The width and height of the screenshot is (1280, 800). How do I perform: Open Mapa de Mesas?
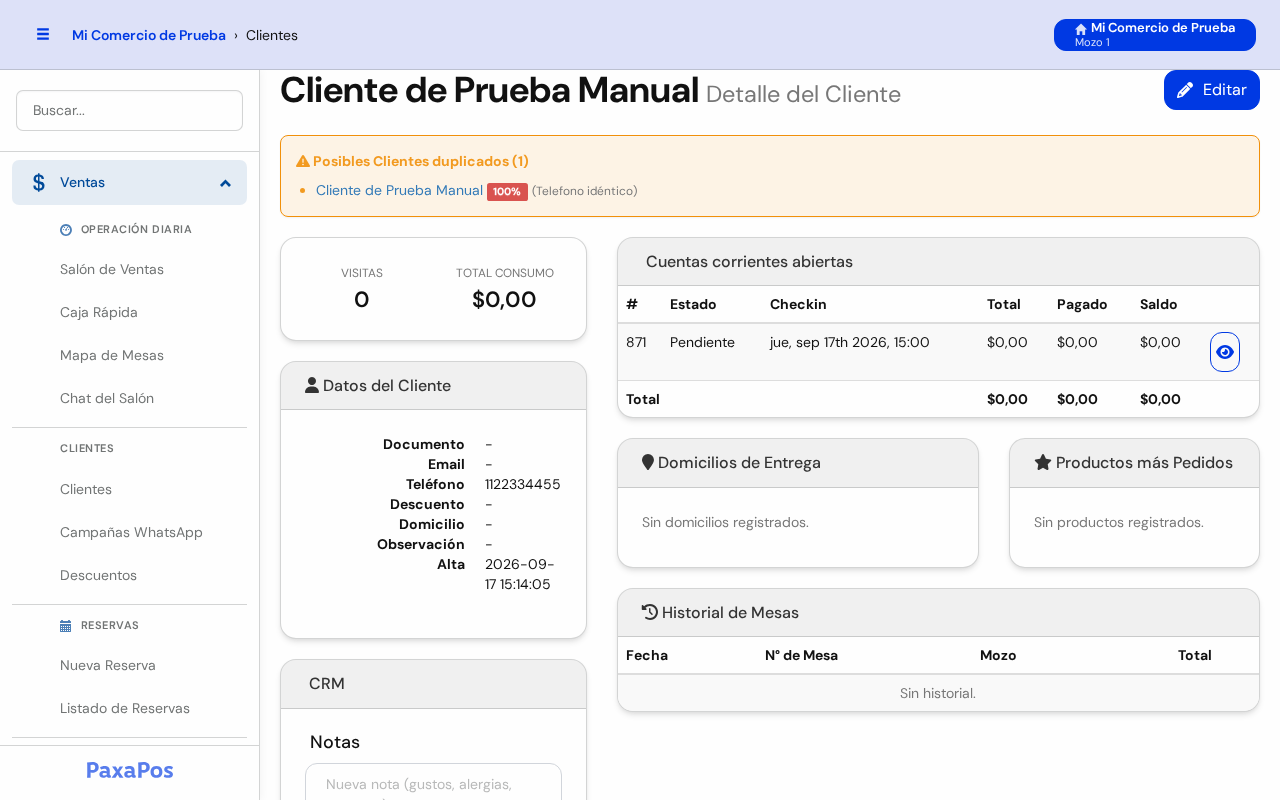112,355
